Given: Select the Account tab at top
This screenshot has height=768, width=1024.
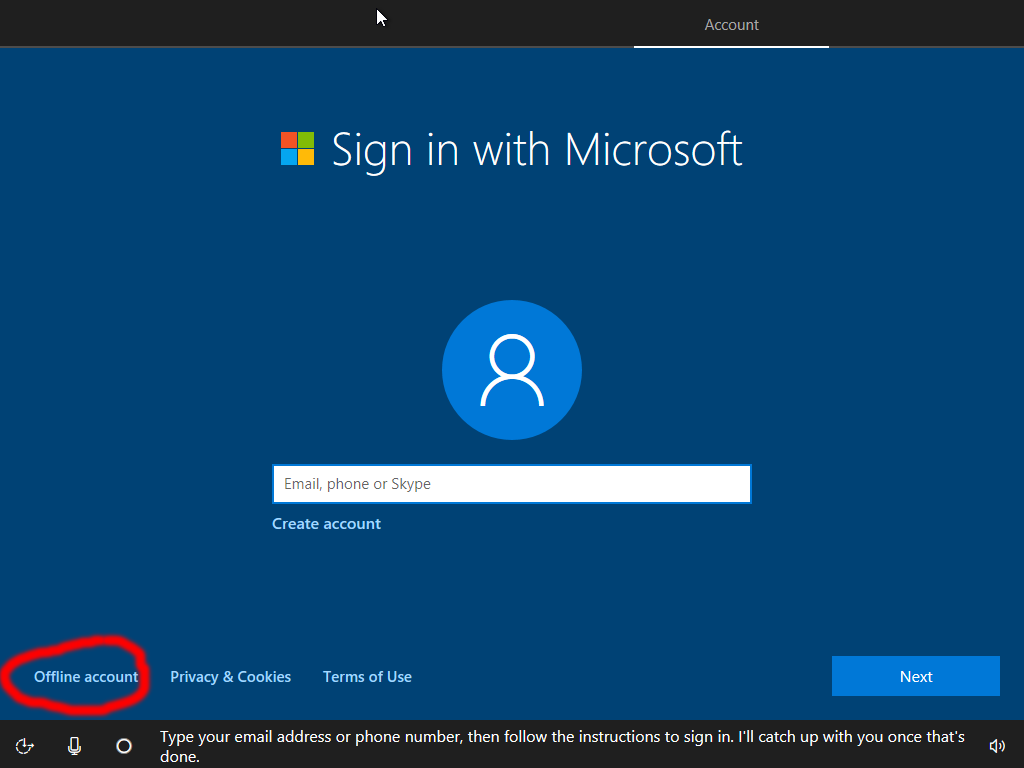Looking at the screenshot, I should pos(731,25).
